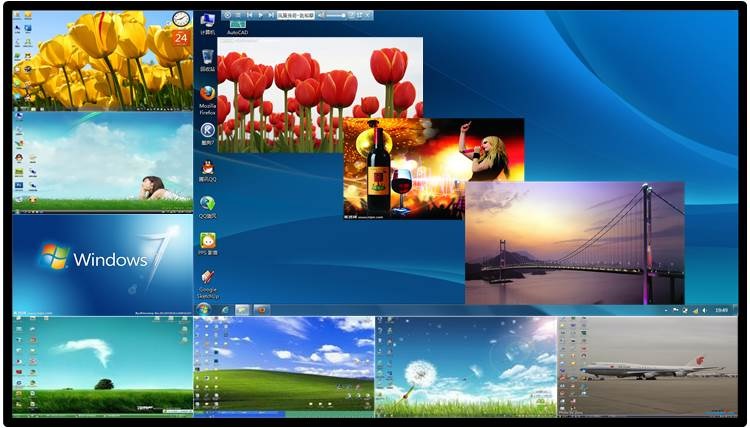This screenshot has height=428, width=750.
Task: Open the blue circular K application icon
Action: [x=207, y=130]
